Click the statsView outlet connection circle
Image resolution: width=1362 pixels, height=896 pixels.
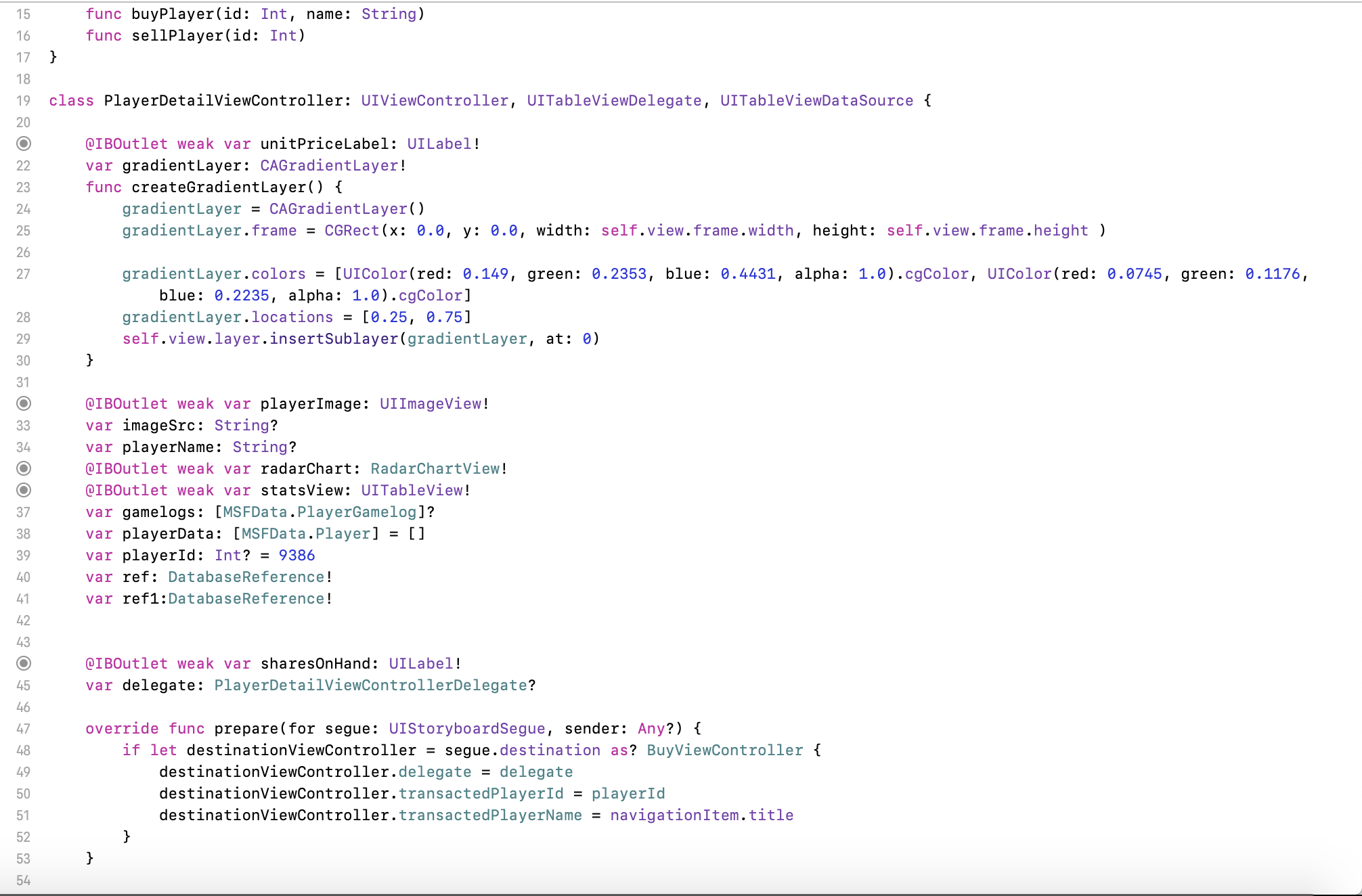point(24,490)
